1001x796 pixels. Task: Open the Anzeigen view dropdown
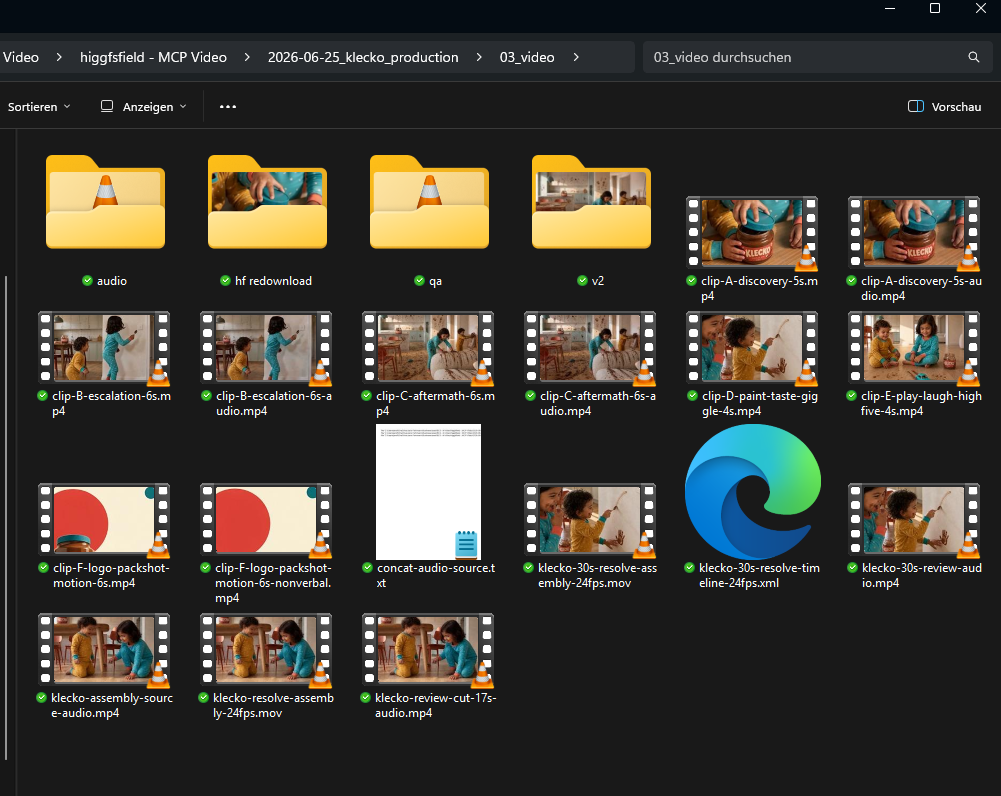tap(144, 107)
